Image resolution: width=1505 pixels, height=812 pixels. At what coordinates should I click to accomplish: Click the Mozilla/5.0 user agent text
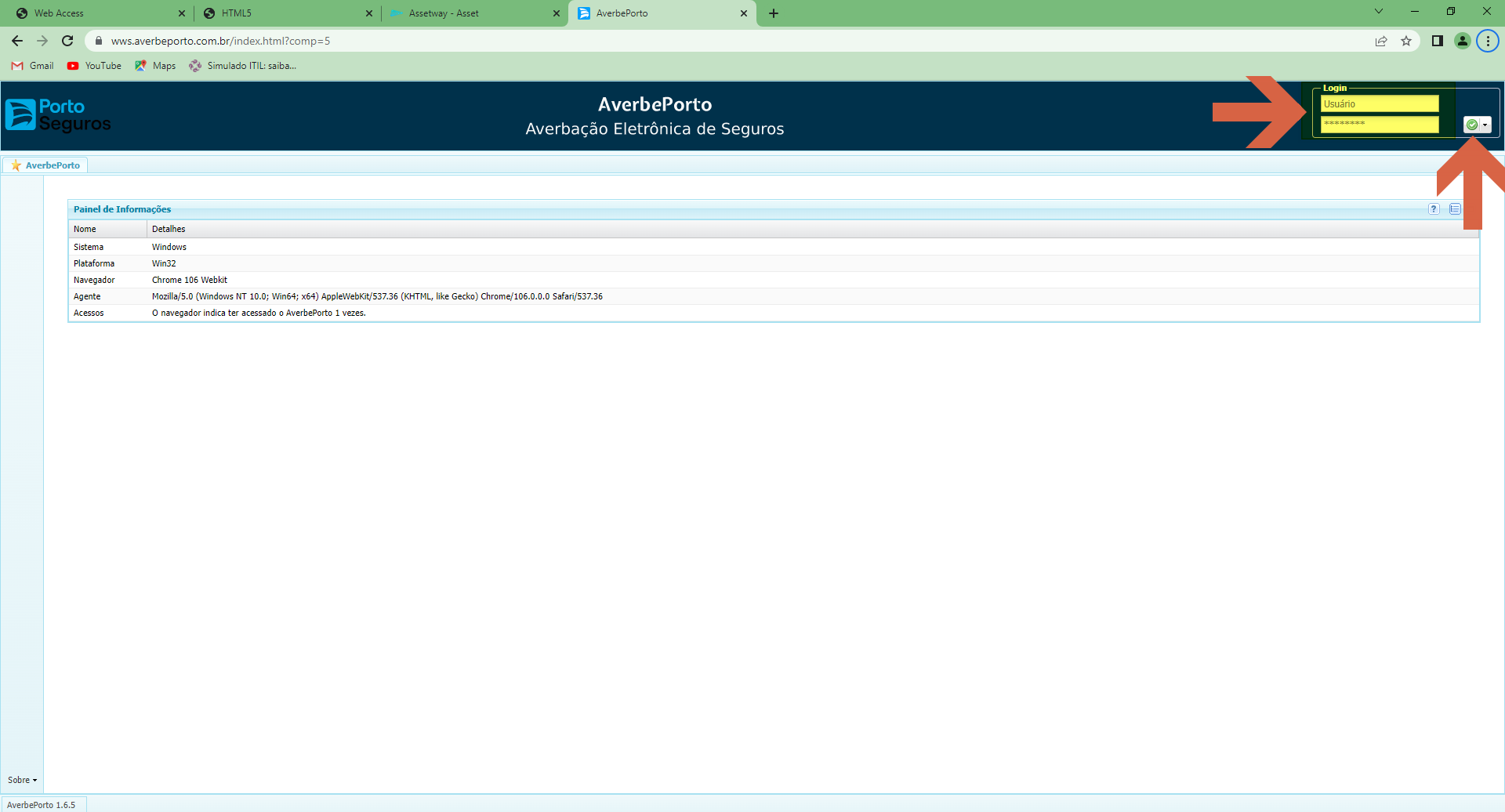tap(377, 296)
